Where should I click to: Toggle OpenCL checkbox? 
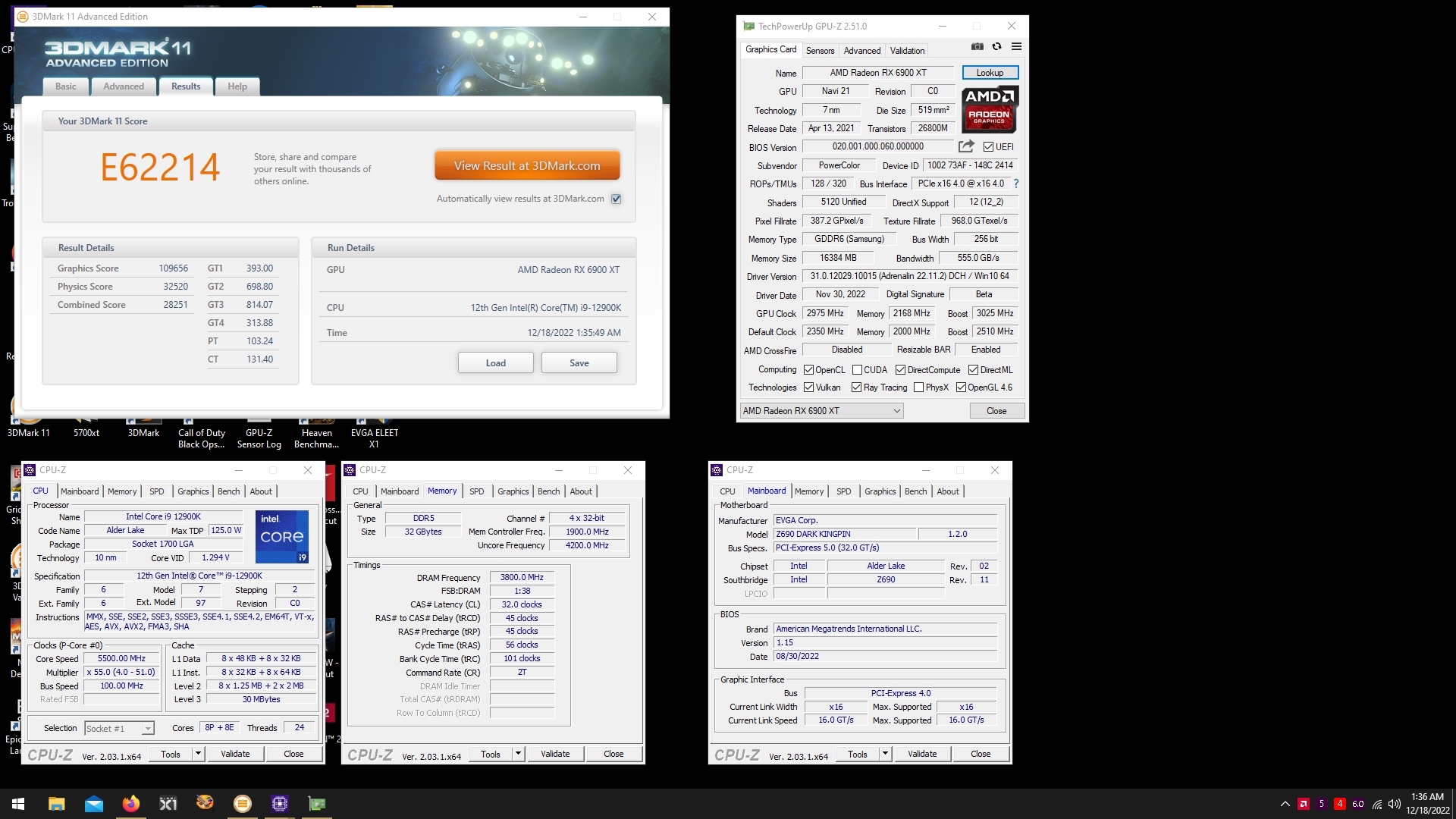pyautogui.click(x=808, y=370)
